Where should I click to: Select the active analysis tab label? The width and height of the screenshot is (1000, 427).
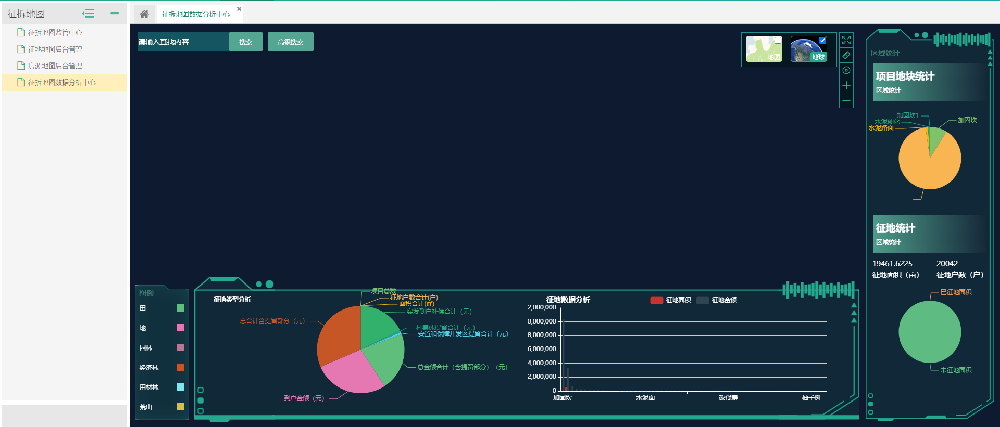196,14
